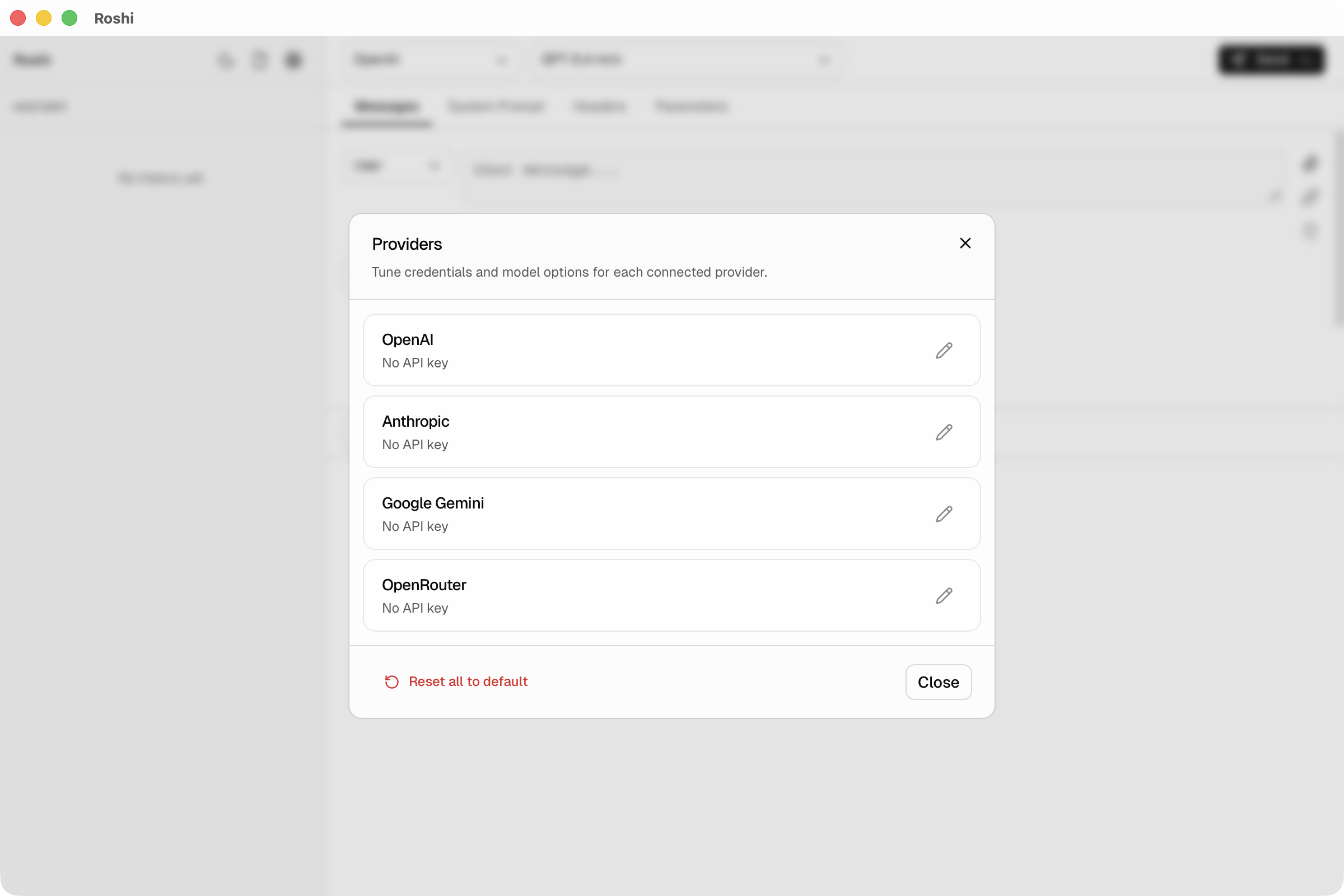Open the model selector dropdown
Image resolution: width=1344 pixels, height=896 pixels.
[685, 59]
